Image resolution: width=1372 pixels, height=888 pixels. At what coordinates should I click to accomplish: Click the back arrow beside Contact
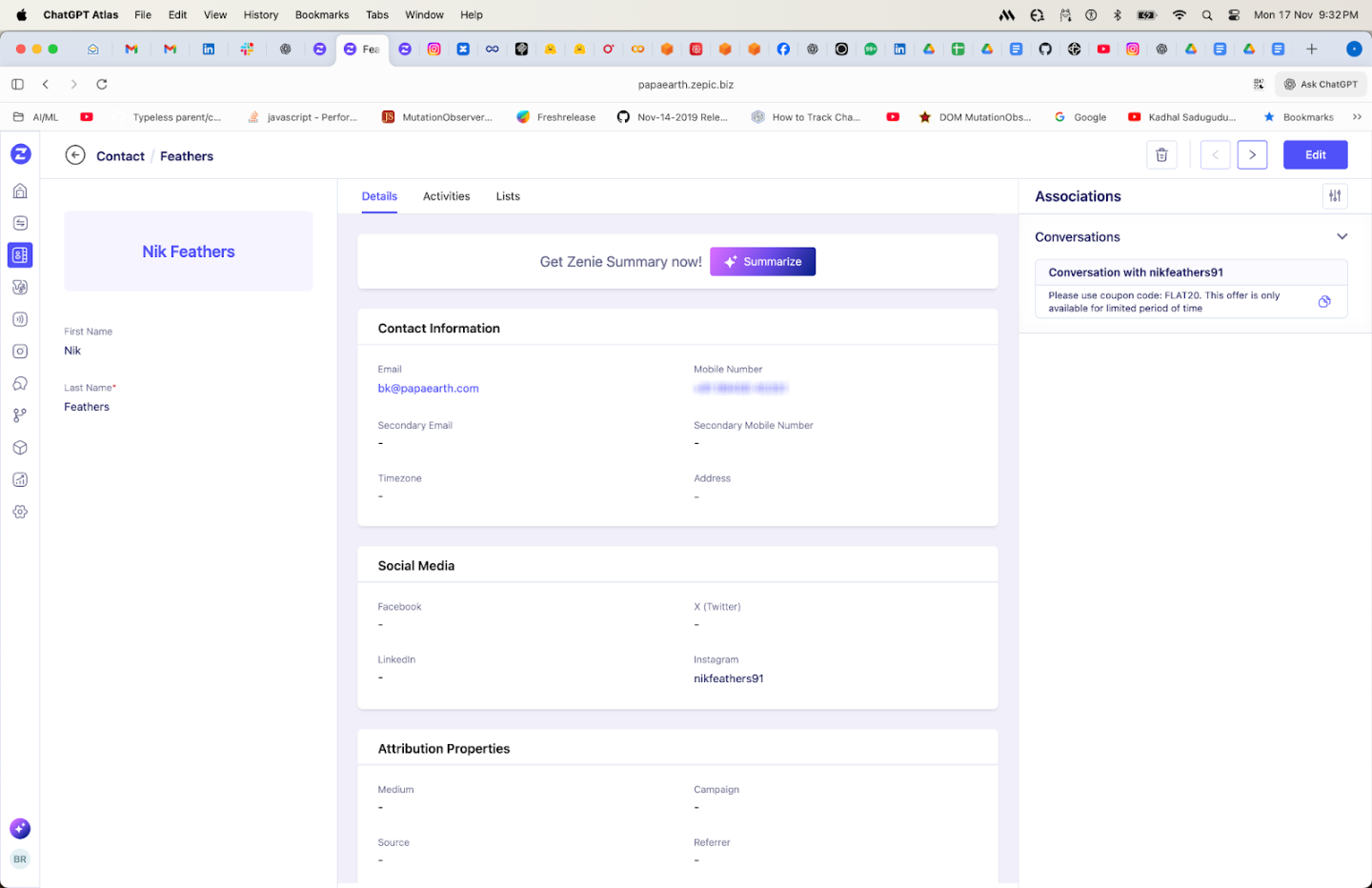pyautogui.click(x=75, y=155)
